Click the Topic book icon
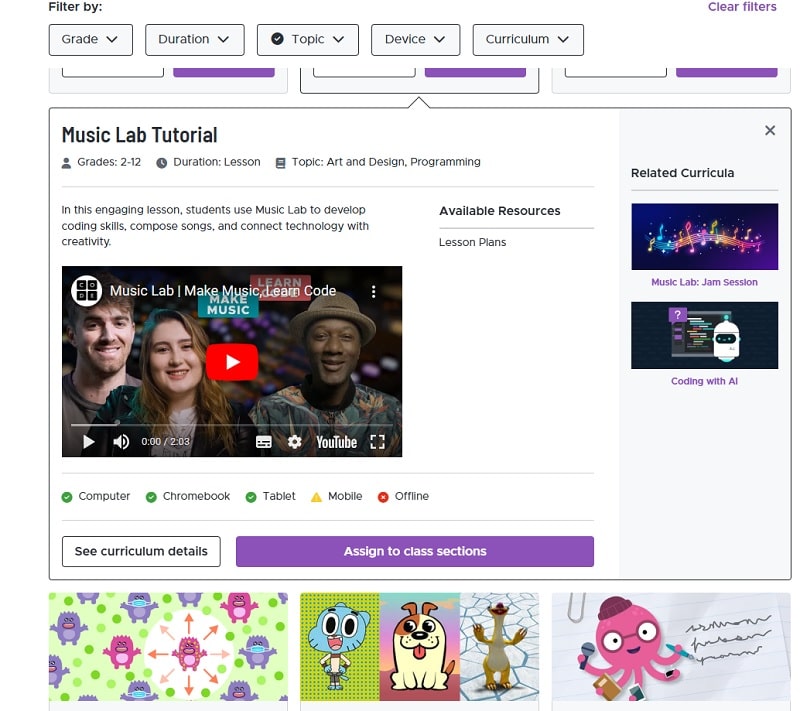The image size is (800, 711). click(280, 163)
